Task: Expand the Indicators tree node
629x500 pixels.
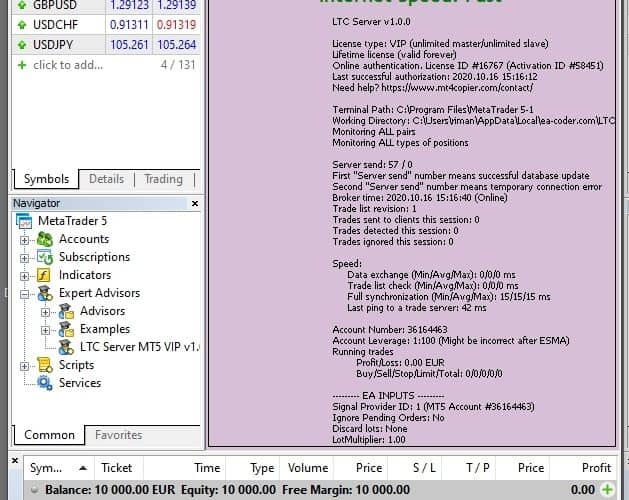Action: 24,276
